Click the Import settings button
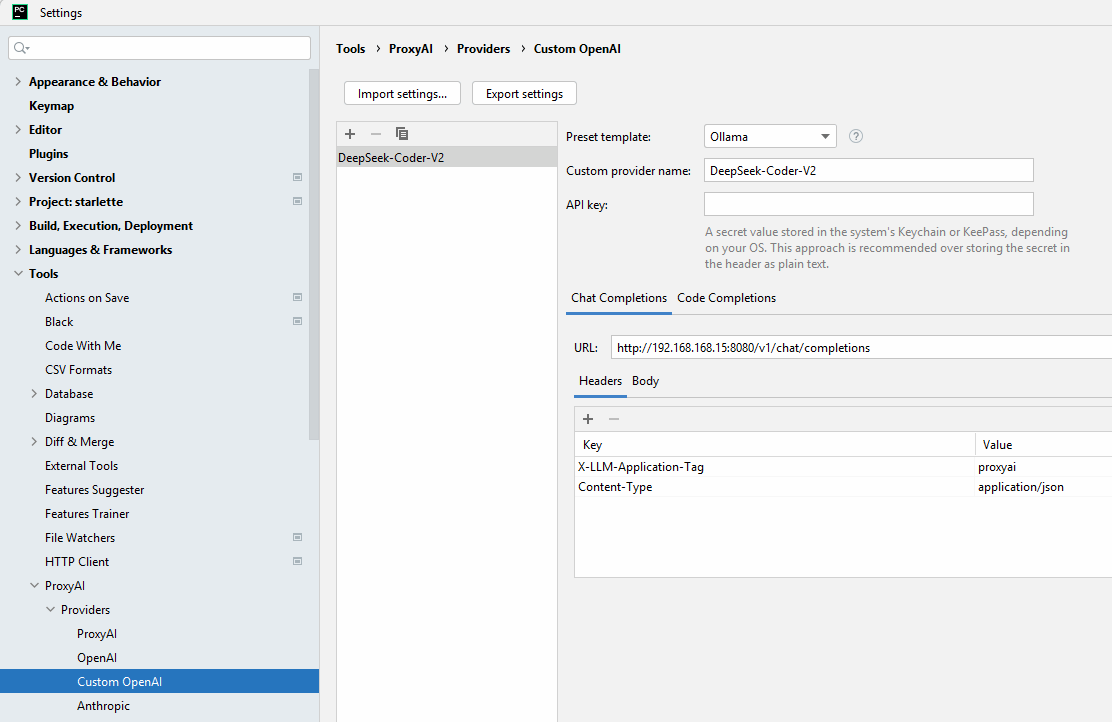 tap(402, 94)
